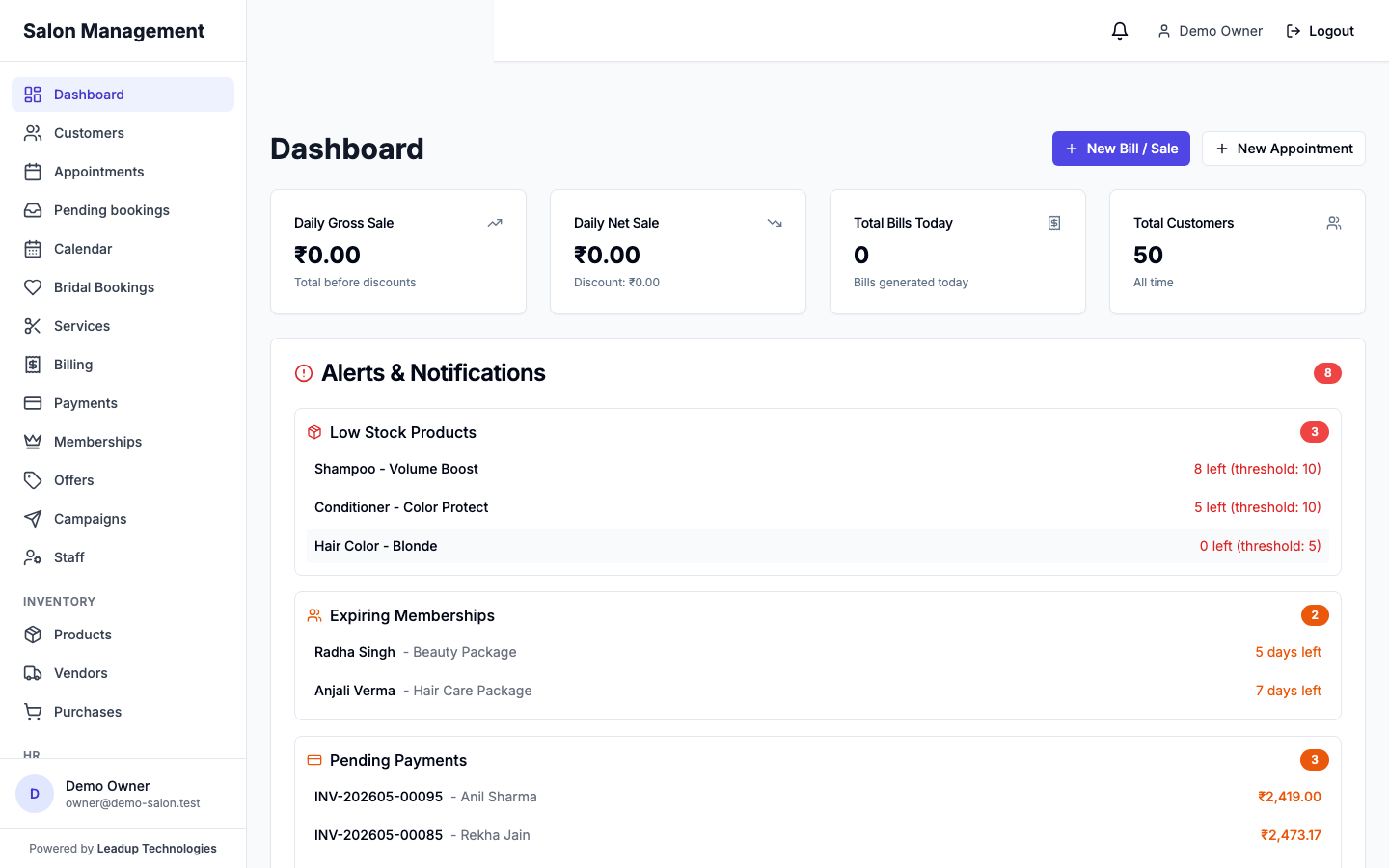Open the notifications bell icon
Image resolution: width=1389 pixels, height=868 pixels.
(1119, 31)
